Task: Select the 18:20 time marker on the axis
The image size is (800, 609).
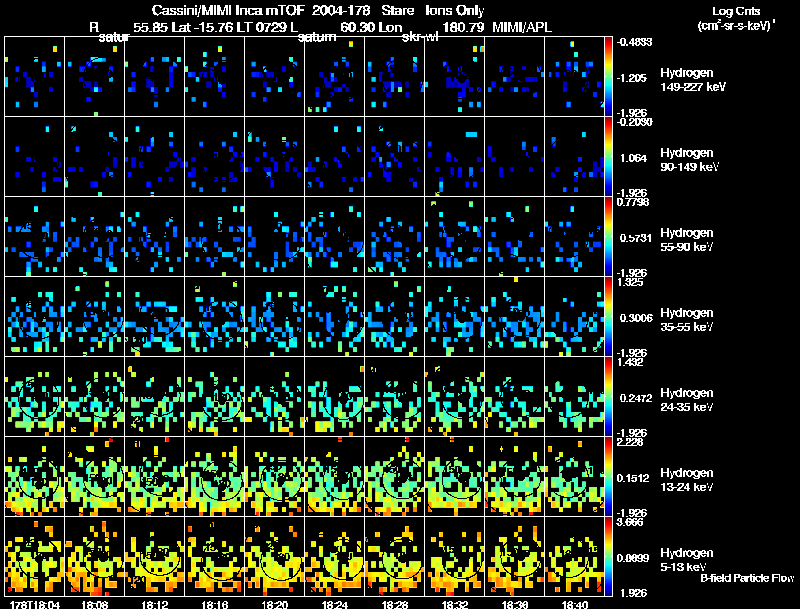Action: point(275,604)
